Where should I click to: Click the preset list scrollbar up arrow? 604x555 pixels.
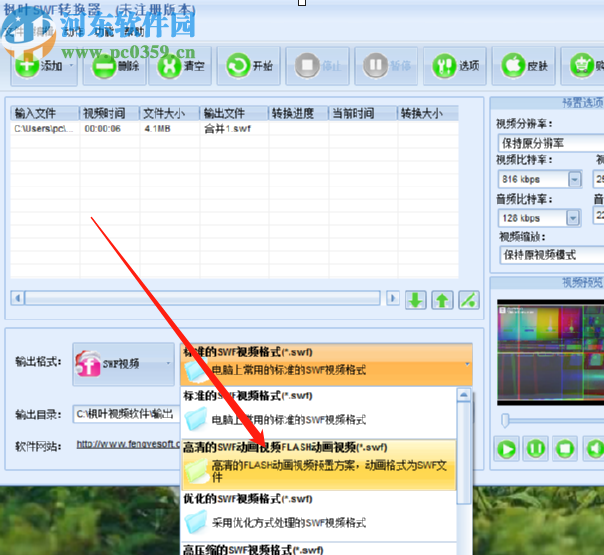point(463,395)
